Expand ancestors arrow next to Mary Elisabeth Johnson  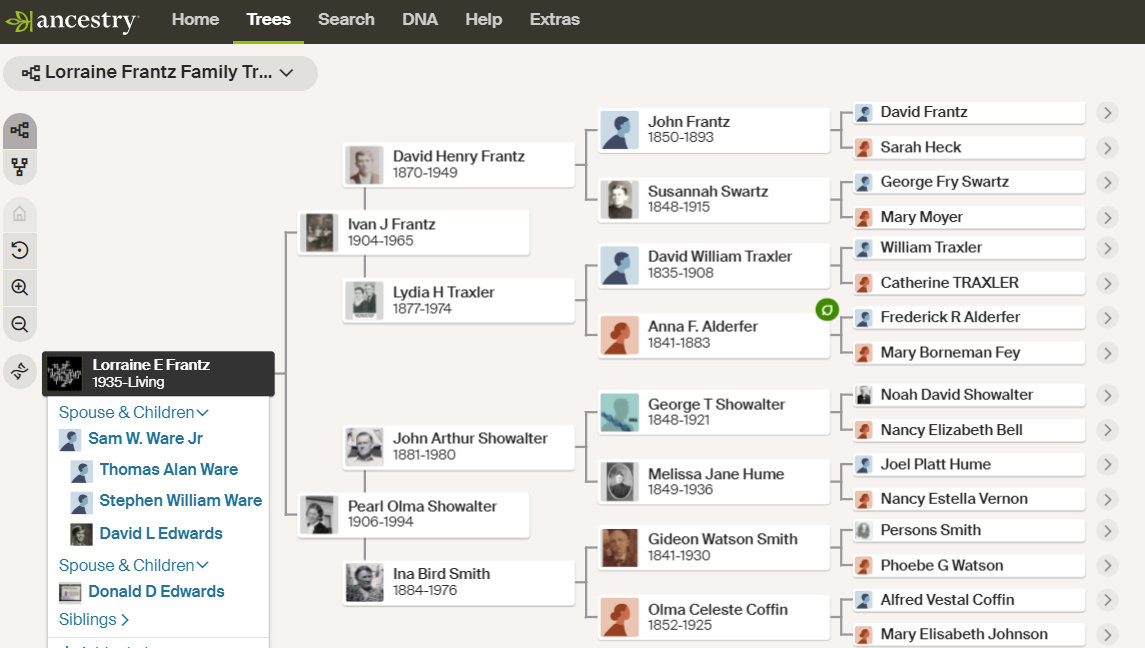(x=1106, y=635)
